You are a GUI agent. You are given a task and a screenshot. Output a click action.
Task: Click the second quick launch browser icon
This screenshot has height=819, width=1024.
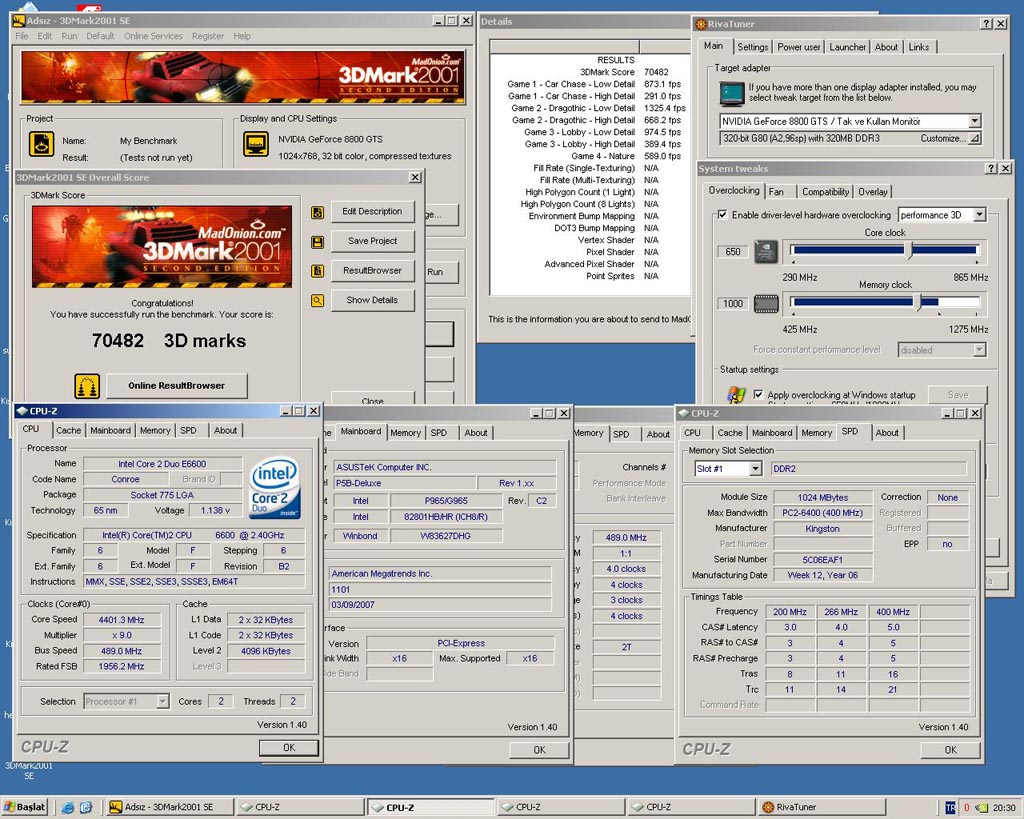pos(86,807)
